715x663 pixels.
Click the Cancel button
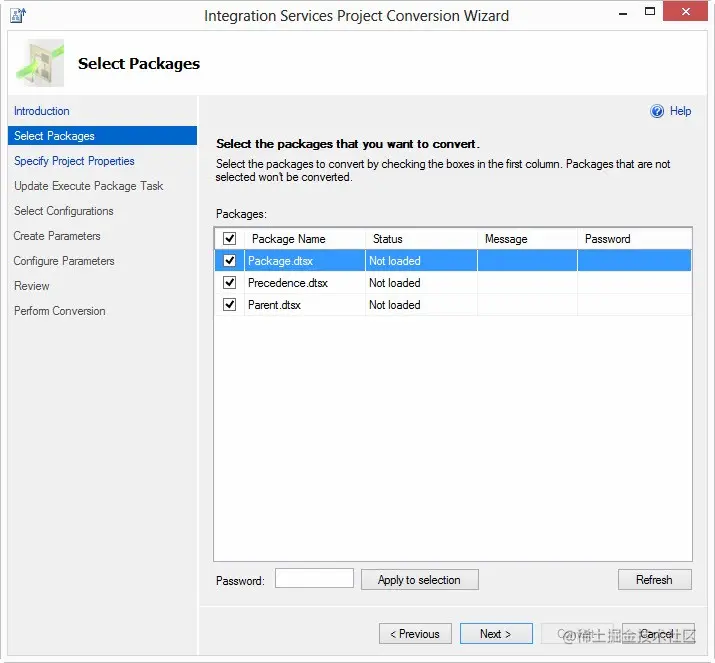pos(658,634)
